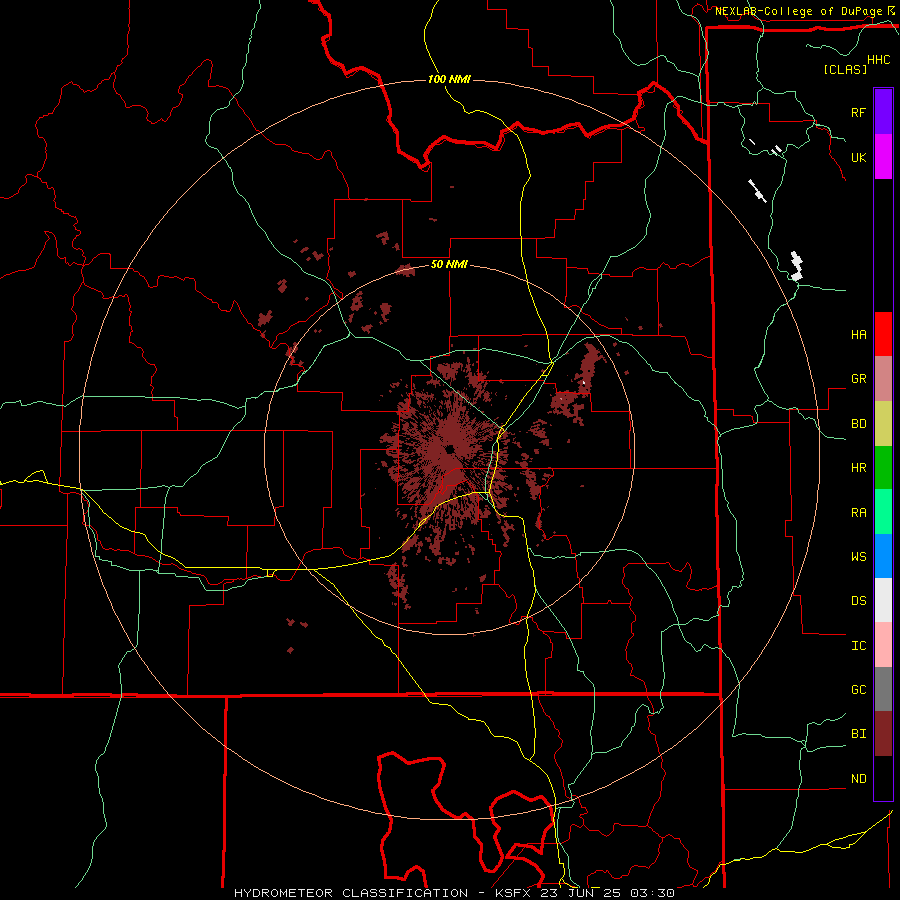This screenshot has width=900, height=900.
Task: Click the KSFX station identifier
Action: (x=513, y=893)
